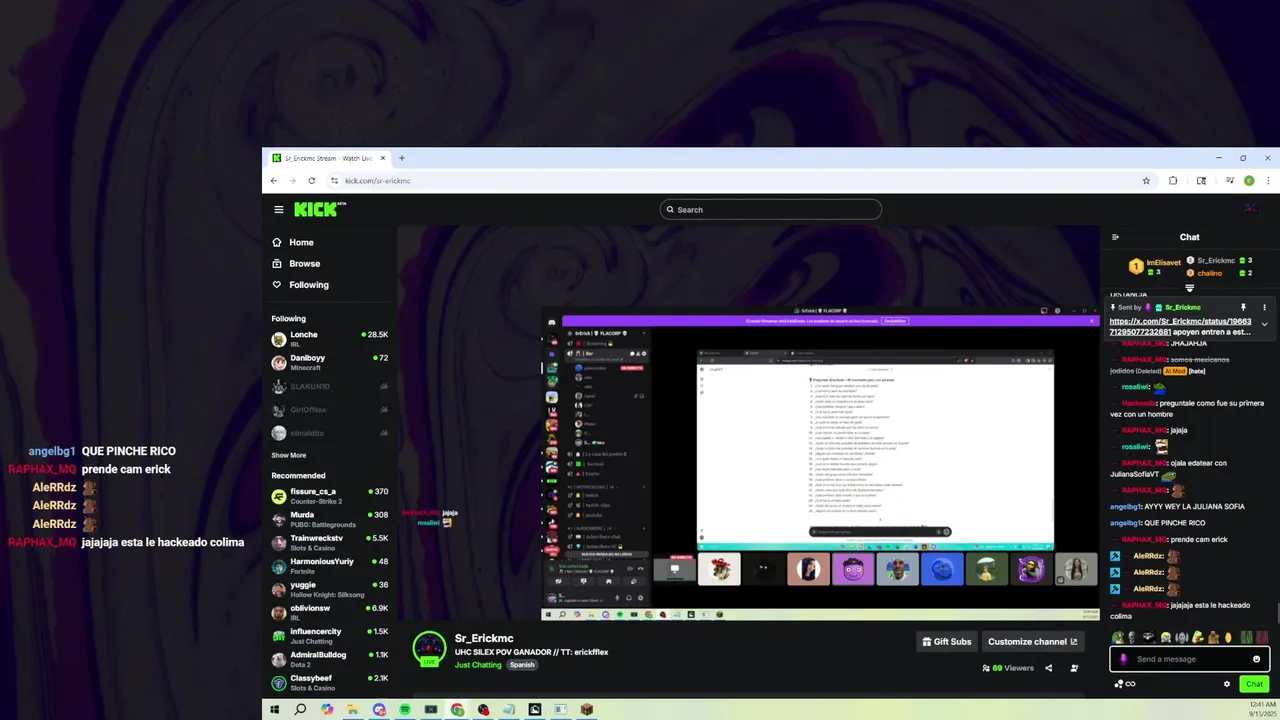Click the Kick search field
Image resolution: width=1280 pixels, height=720 pixels.
coord(771,209)
